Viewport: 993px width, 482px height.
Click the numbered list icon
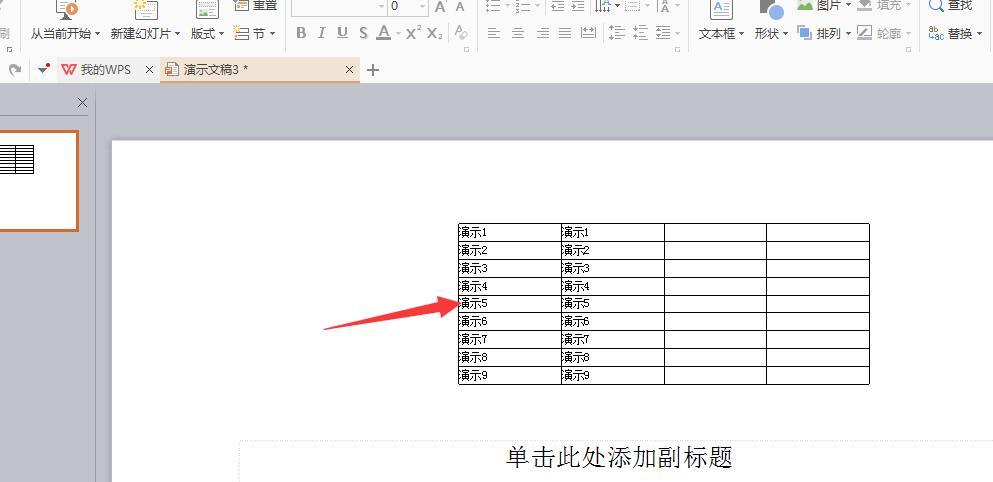click(x=522, y=6)
